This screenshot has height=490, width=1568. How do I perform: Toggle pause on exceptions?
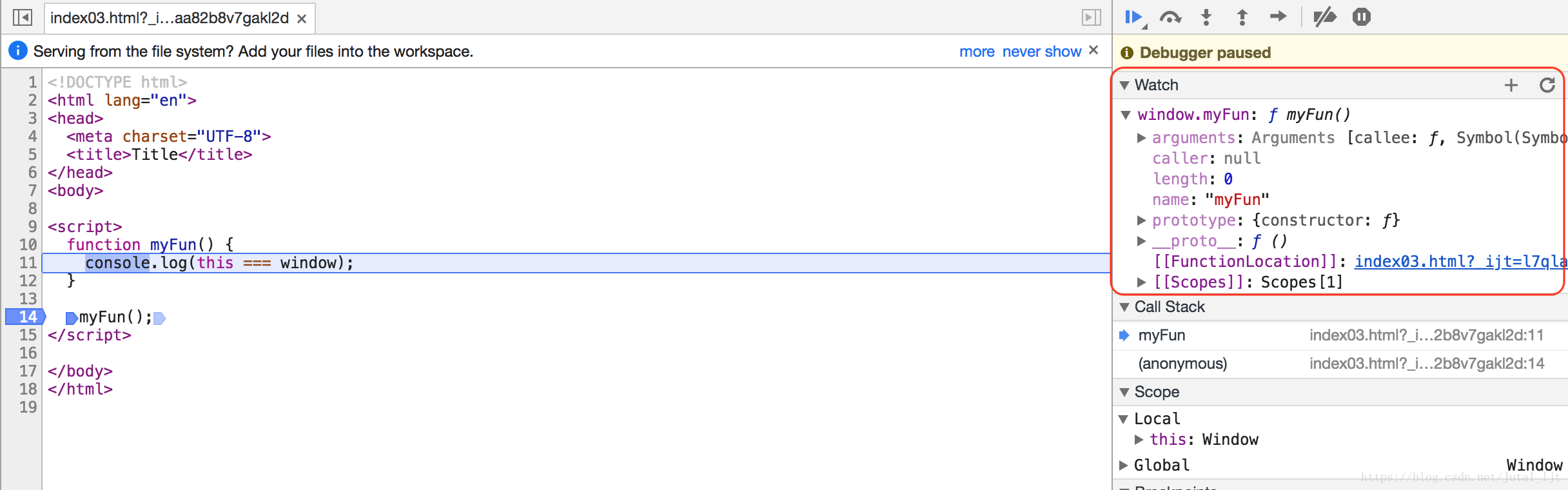1362,17
